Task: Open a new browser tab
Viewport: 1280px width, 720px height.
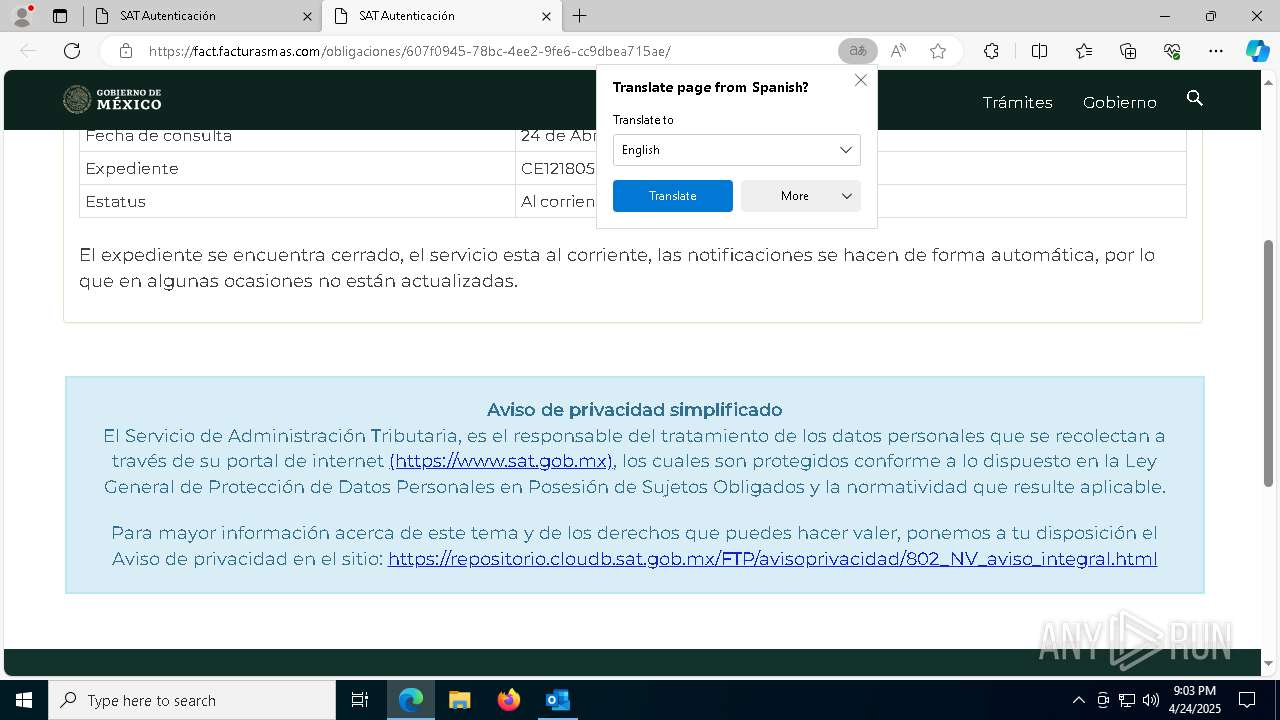Action: coord(580,16)
